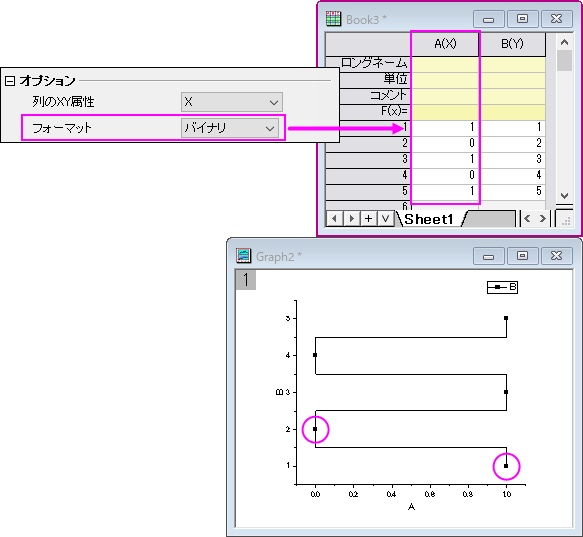The height and width of the screenshot is (537, 583).
Task: Click the X axis title A
Action: coord(411,507)
